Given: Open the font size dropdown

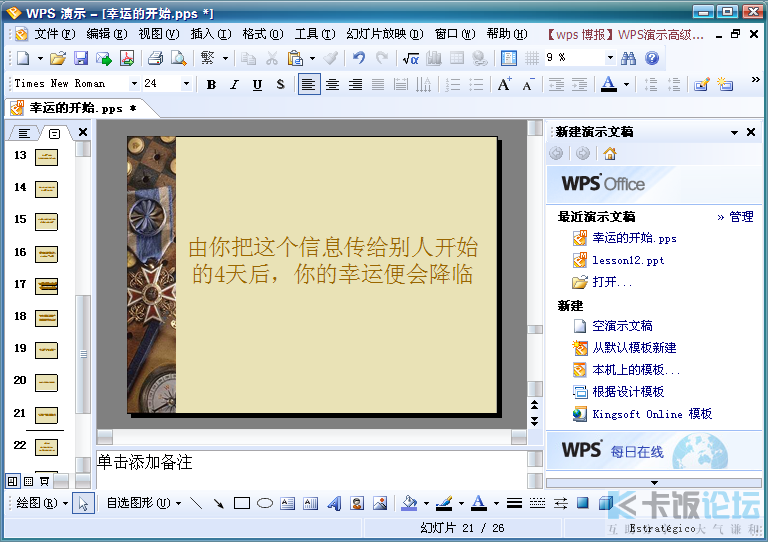Looking at the screenshot, I should [x=186, y=84].
